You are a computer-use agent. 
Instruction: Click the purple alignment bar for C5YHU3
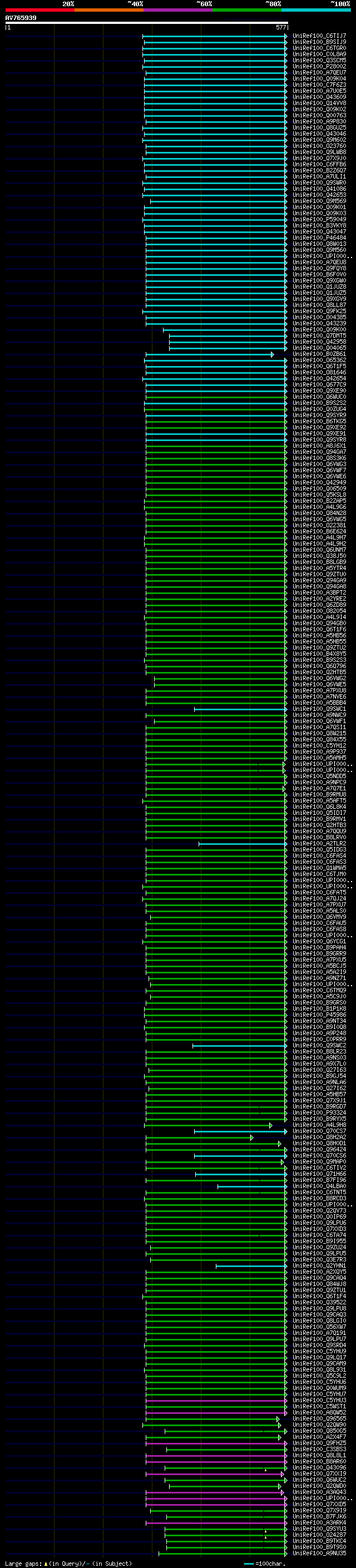(x=216, y=1401)
